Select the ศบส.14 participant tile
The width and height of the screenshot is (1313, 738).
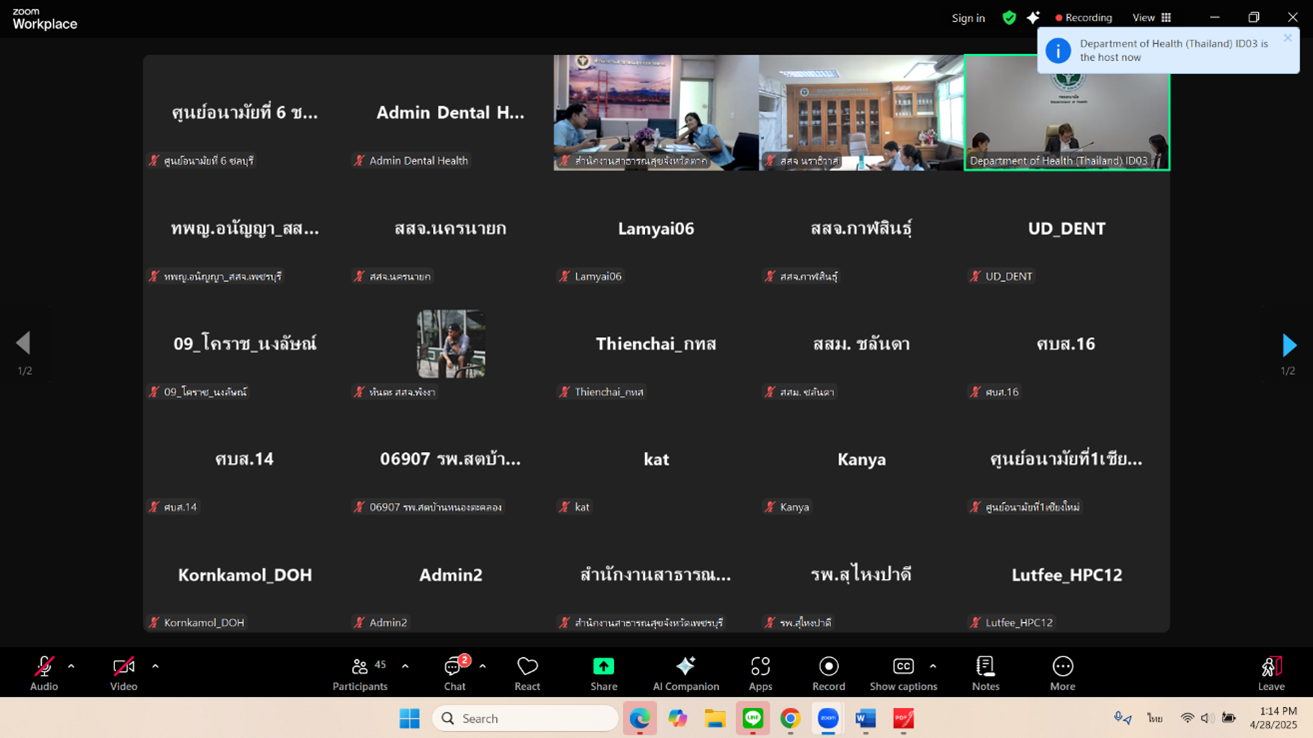(245, 459)
